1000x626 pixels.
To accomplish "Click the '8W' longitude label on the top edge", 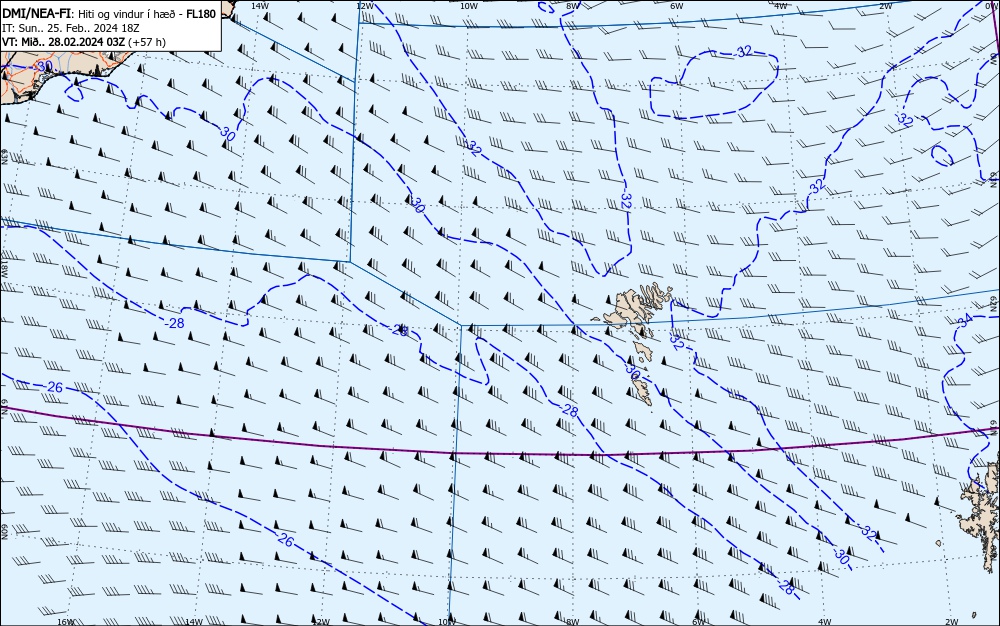I will (x=573, y=5).
